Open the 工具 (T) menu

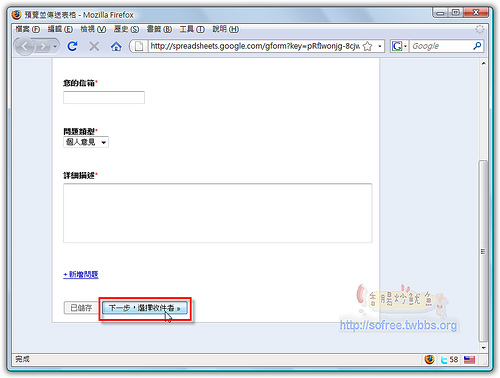point(192,29)
